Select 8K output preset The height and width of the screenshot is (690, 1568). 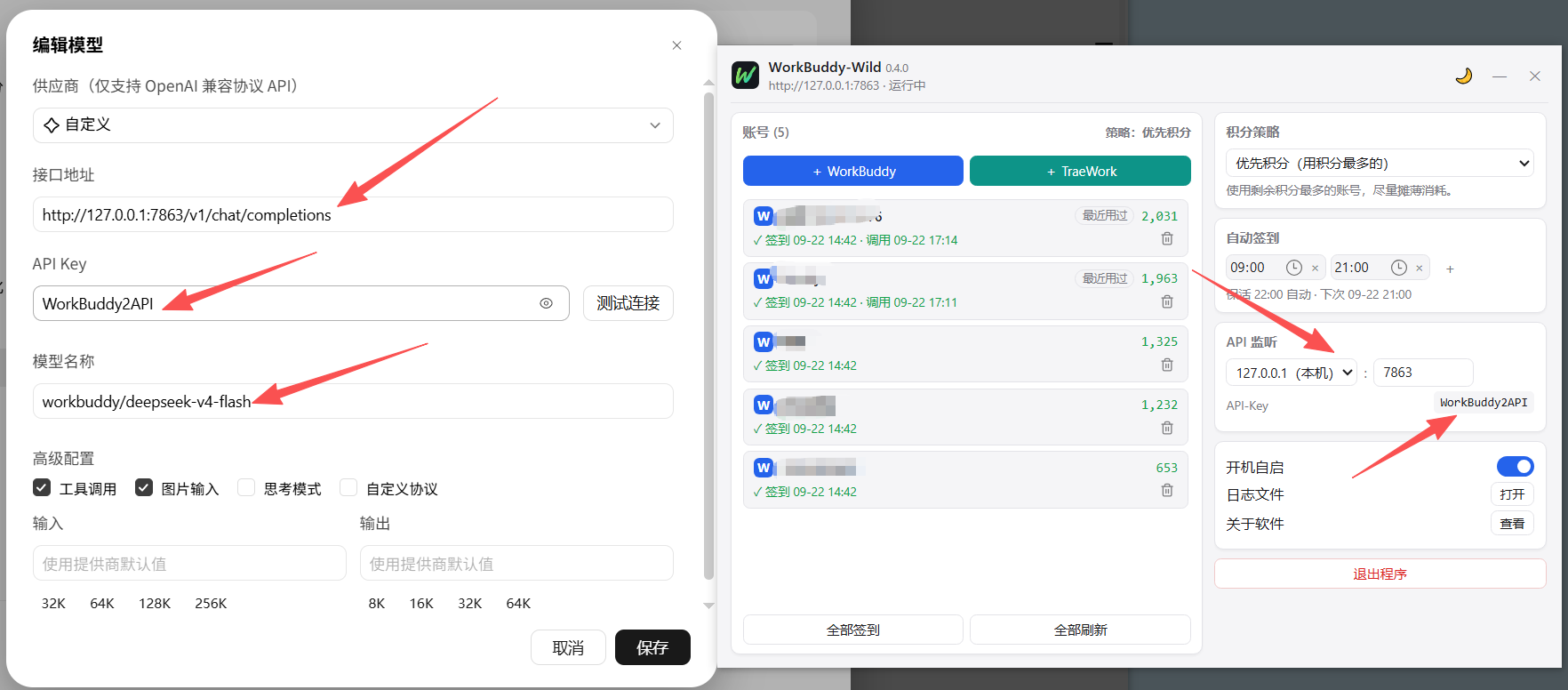click(377, 603)
